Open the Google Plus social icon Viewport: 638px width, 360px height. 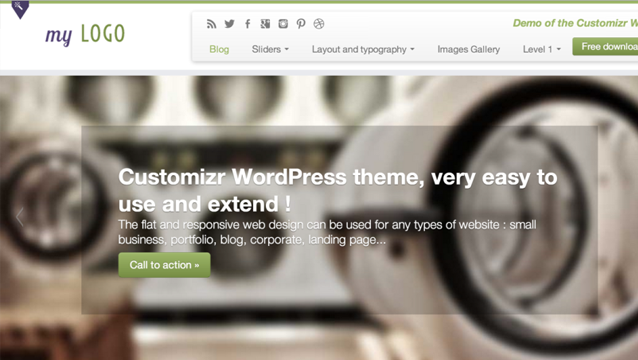(265, 24)
